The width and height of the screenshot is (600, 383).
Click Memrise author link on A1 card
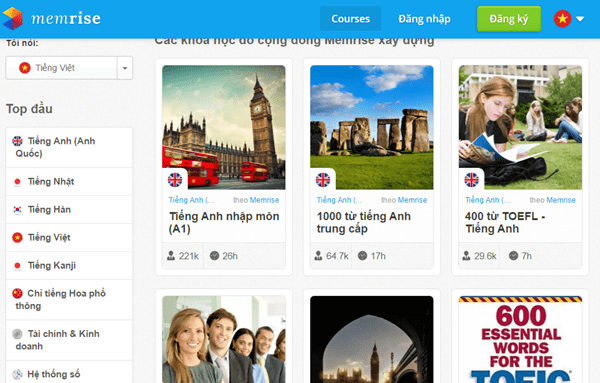264,200
